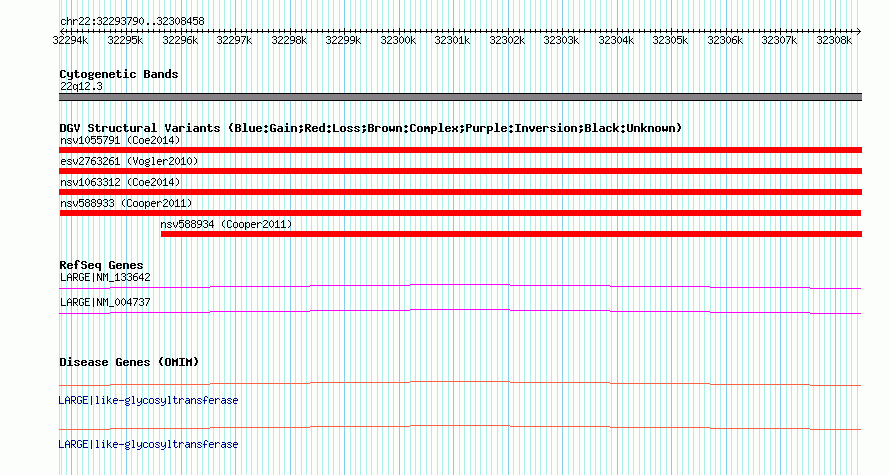Click the 32306k ruler position
This screenshot has height=475, width=890.
(725, 40)
